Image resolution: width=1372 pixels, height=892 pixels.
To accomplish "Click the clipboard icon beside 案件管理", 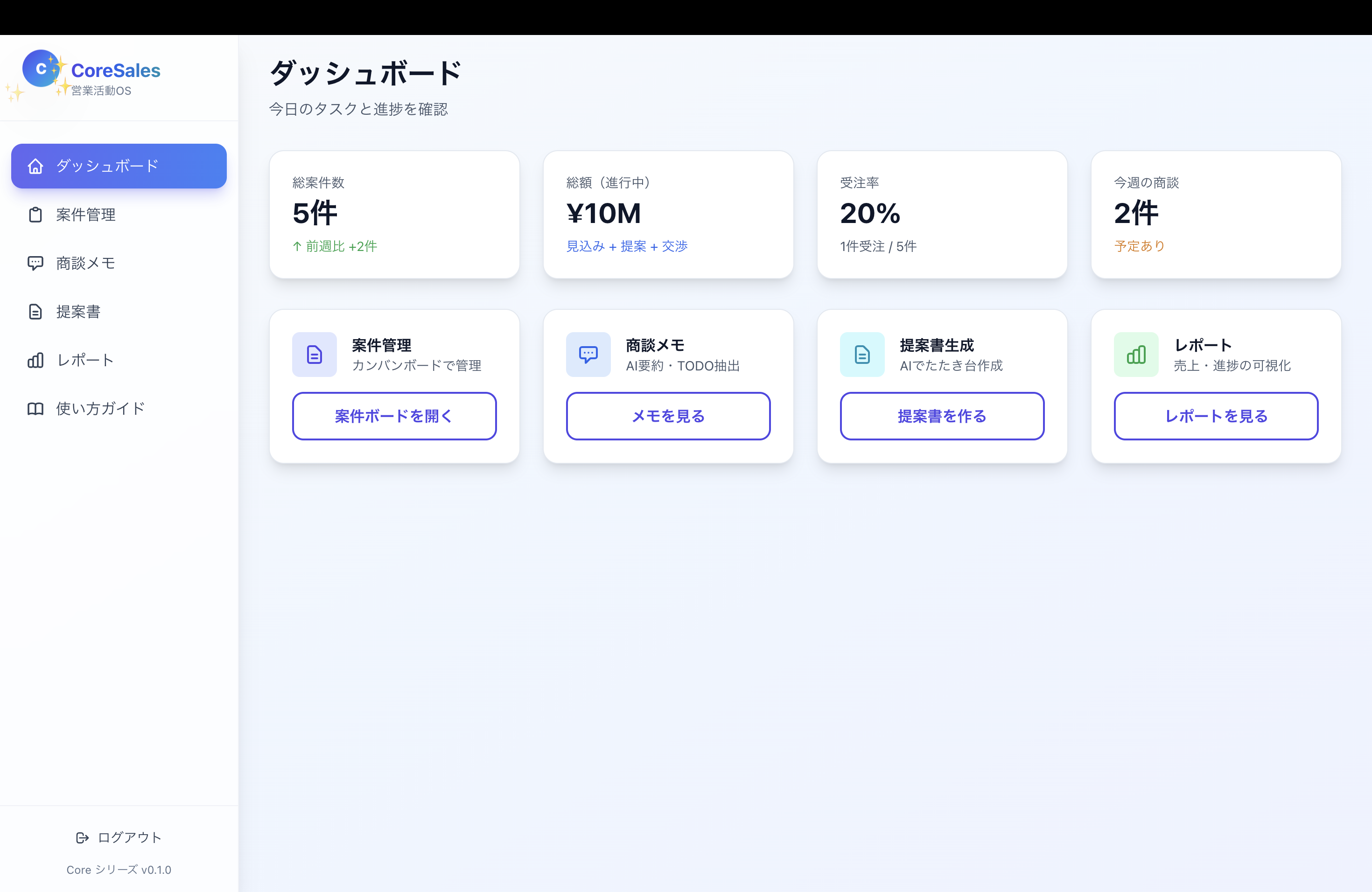I will coord(35,215).
